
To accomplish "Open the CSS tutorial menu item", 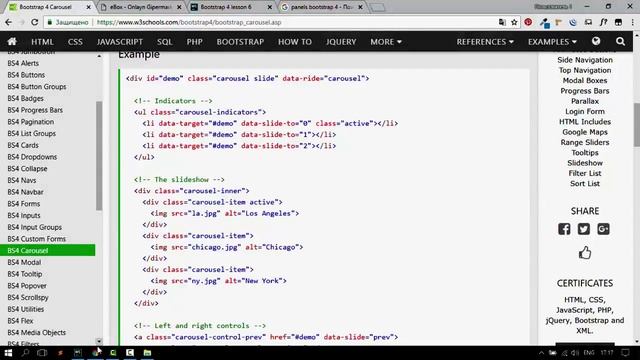I will [x=75, y=42].
